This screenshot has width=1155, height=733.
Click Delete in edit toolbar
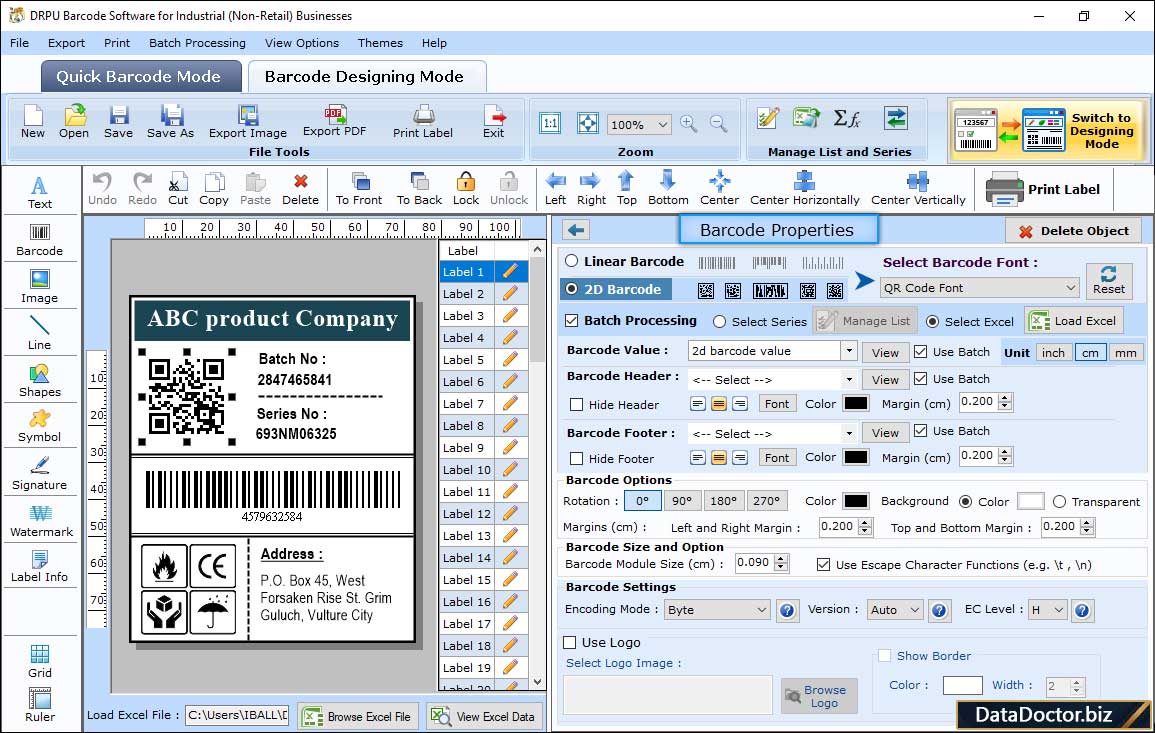tap(301, 189)
